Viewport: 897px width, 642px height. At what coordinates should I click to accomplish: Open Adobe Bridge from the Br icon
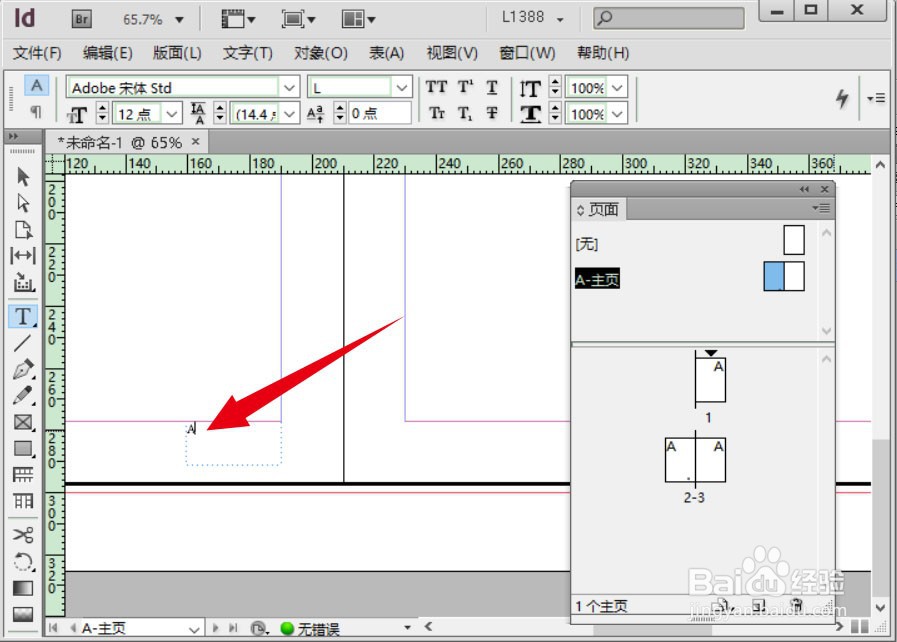[x=84, y=19]
